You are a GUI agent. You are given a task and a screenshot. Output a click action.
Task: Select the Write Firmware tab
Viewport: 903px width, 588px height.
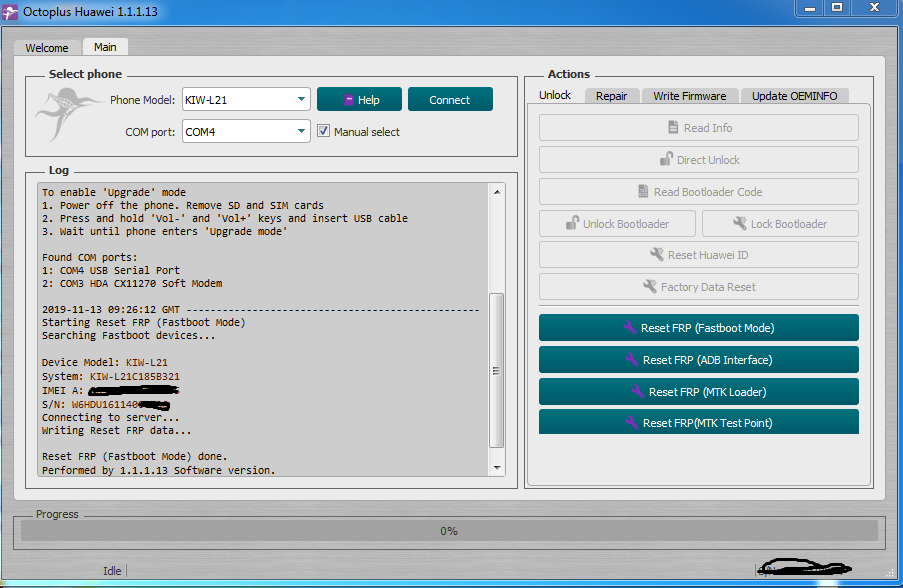tap(689, 96)
